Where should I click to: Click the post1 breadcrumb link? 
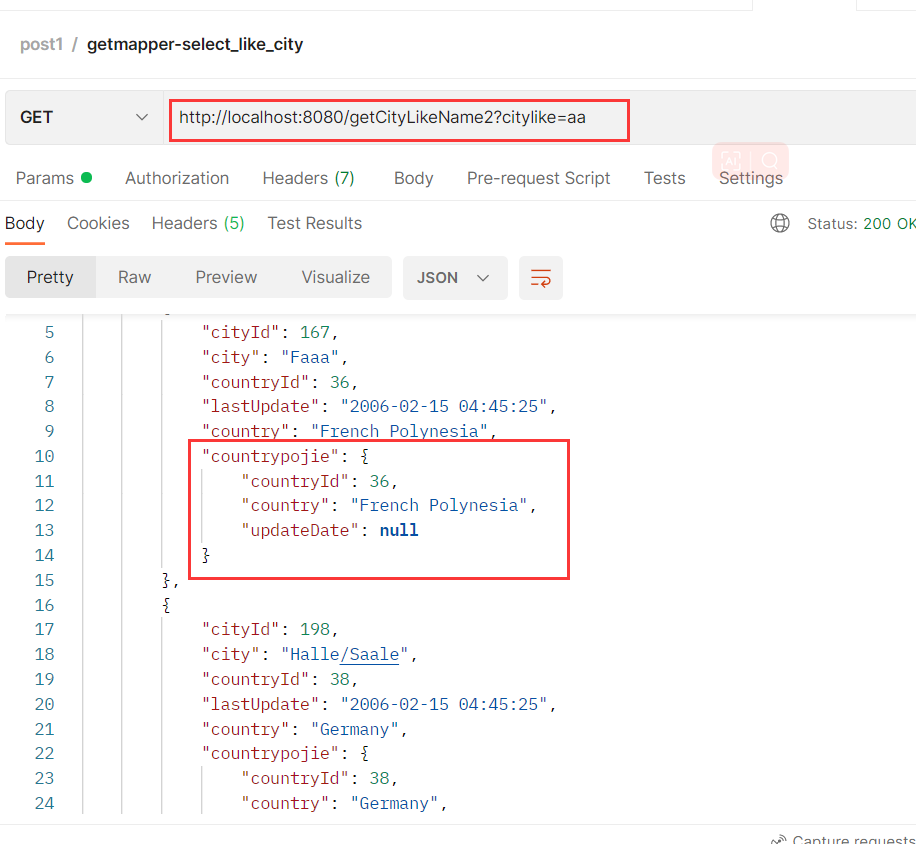[41, 44]
